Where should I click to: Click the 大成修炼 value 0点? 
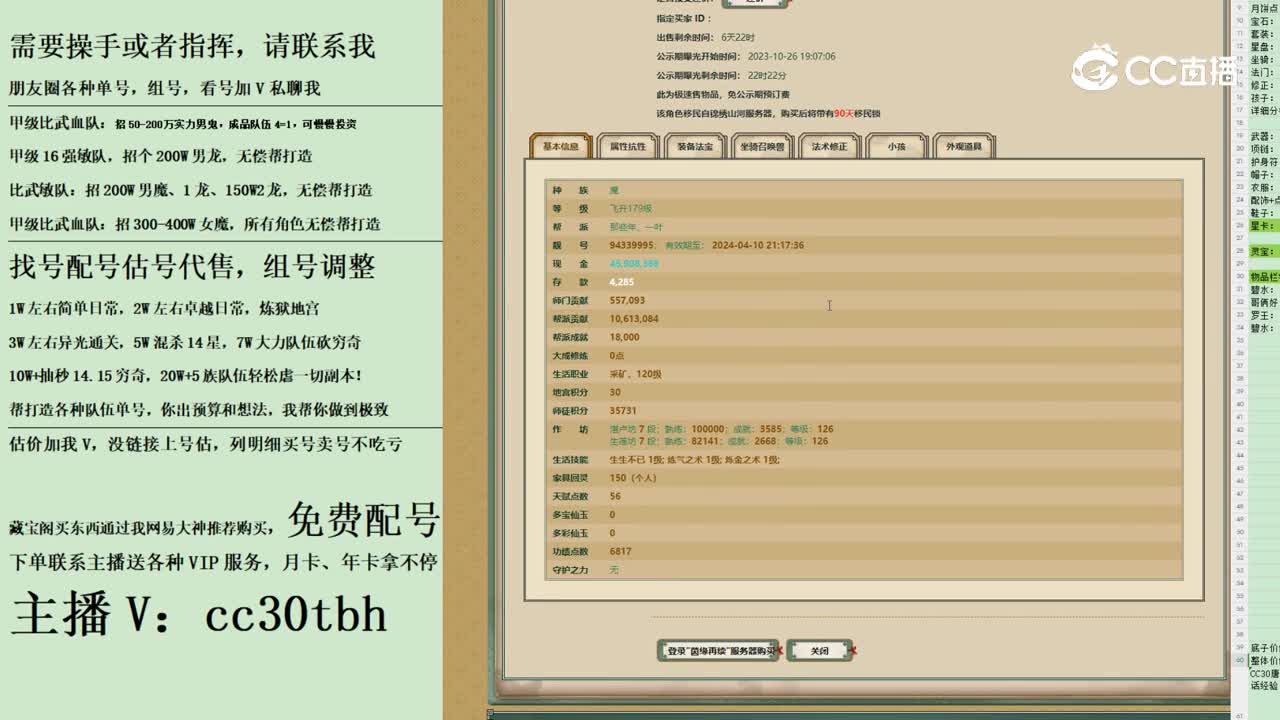point(616,355)
